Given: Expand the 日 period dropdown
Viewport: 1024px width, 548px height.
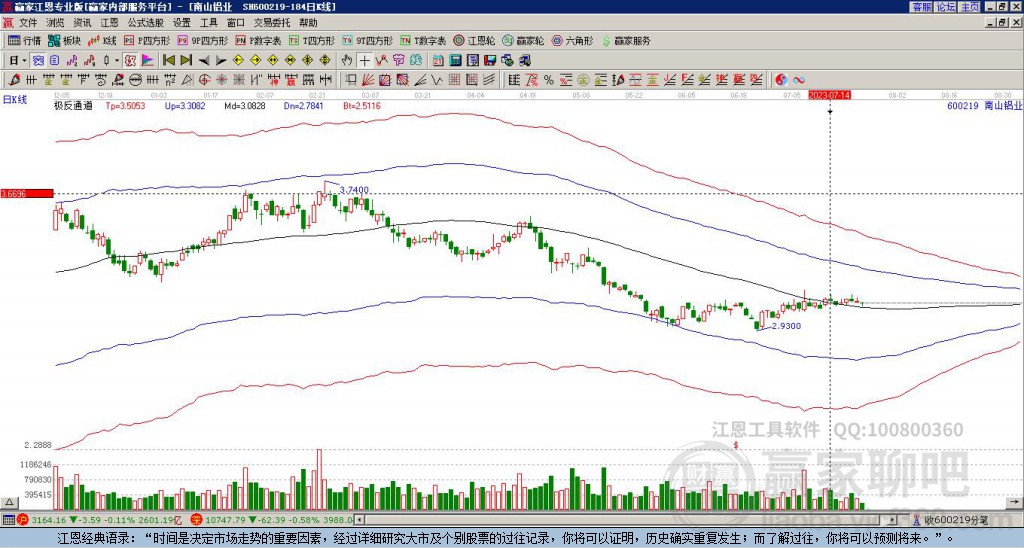Looking at the screenshot, I should (x=15, y=60).
